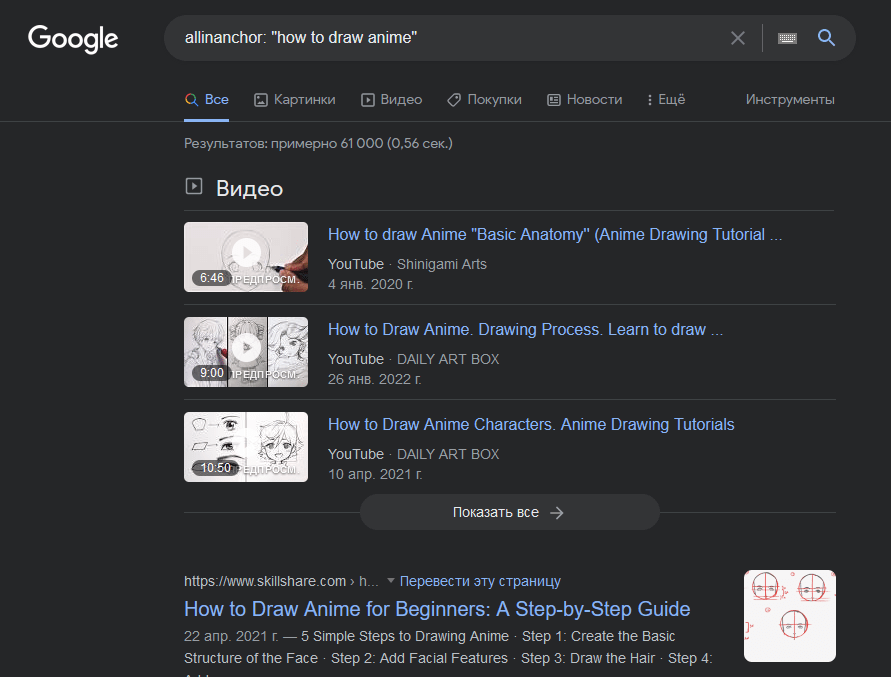Screen dimensions: 891x677
Task: Expand the Ещё more menu
Action: (x=666, y=100)
